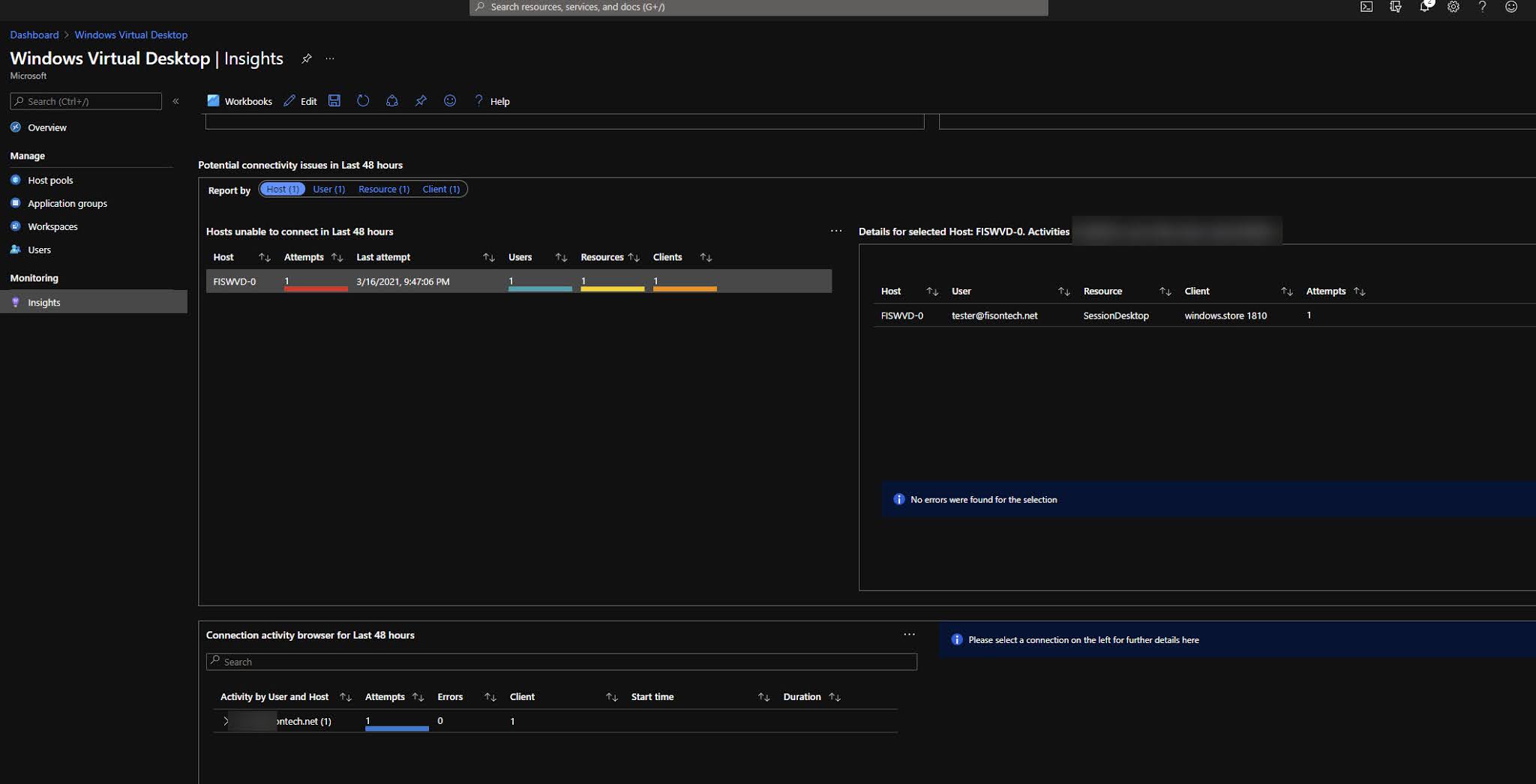Click the SessionDesktop resource cell

pyautogui.click(x=1116, y=316)
